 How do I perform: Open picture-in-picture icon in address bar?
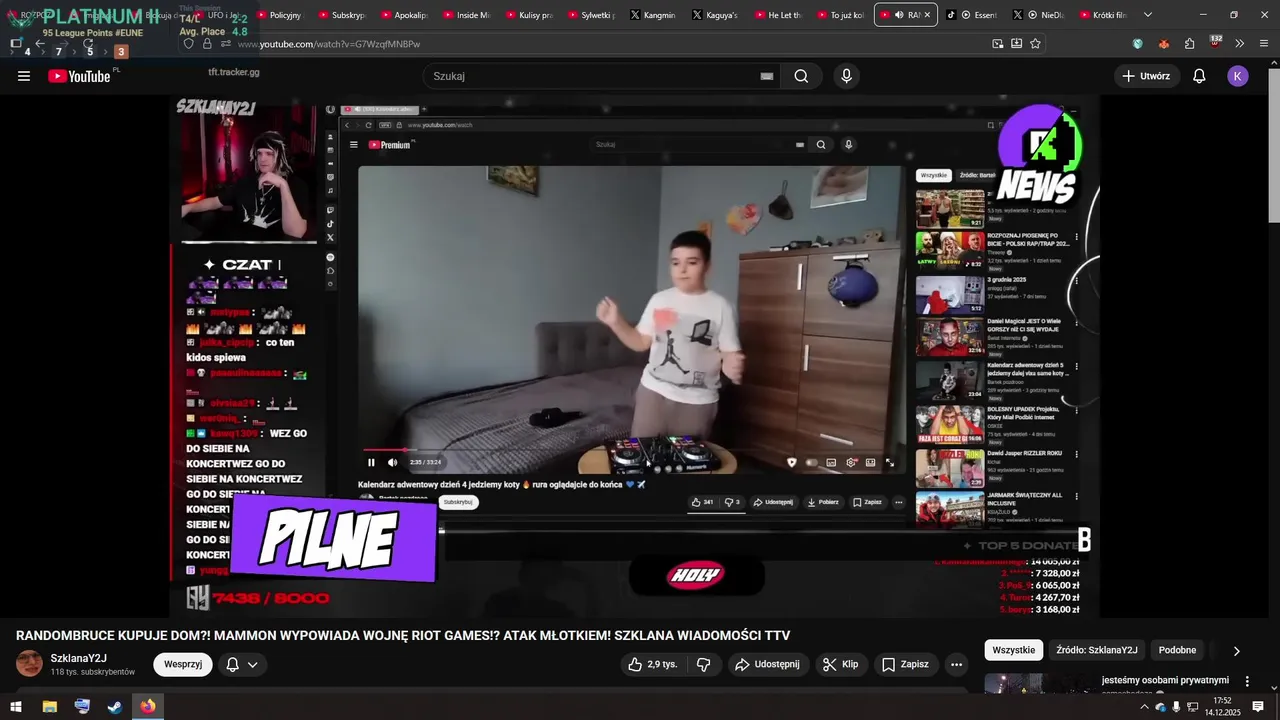[998, 44]
